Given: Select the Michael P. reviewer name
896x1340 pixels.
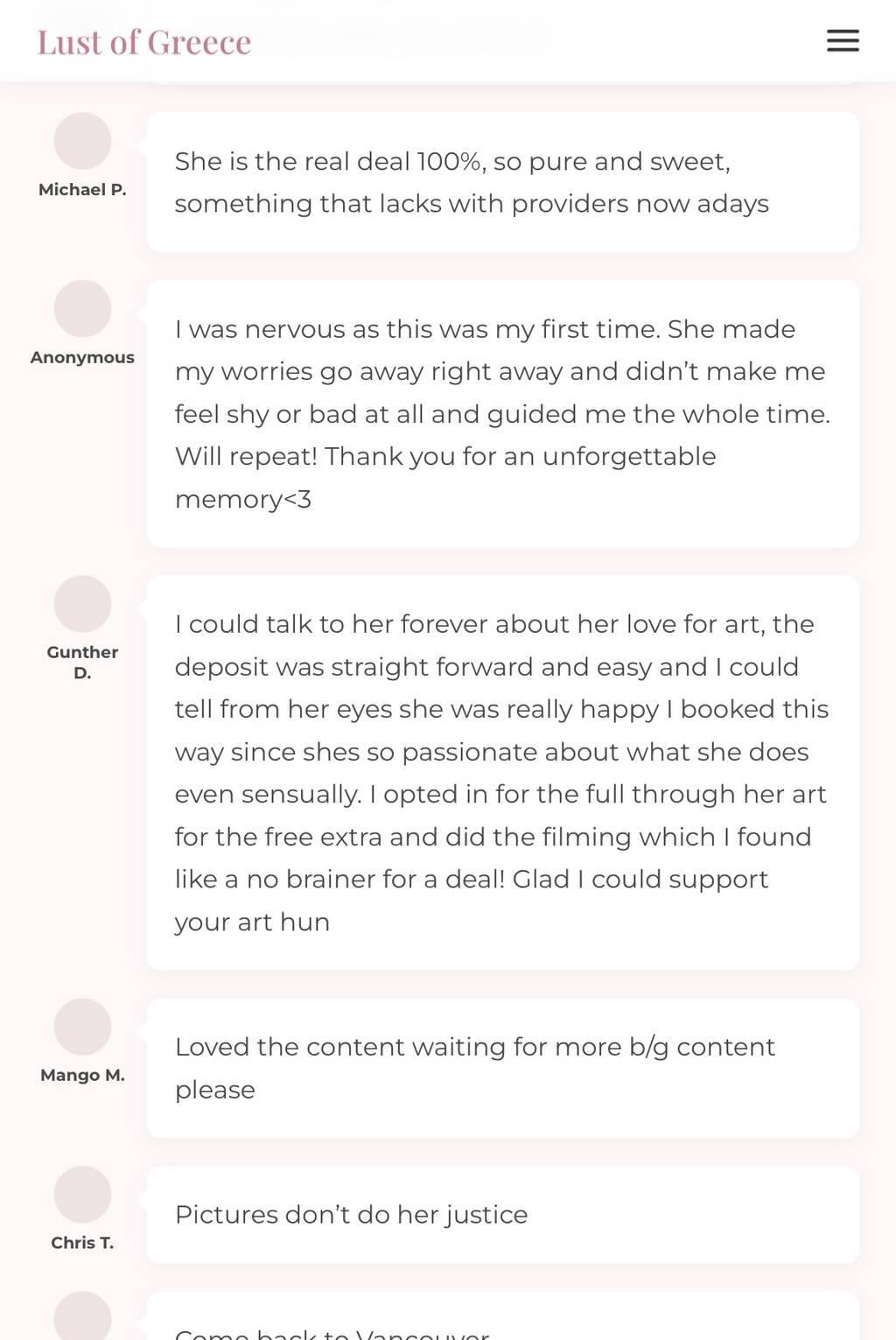Looking at the screenshot, I should [x=82, y=190].
